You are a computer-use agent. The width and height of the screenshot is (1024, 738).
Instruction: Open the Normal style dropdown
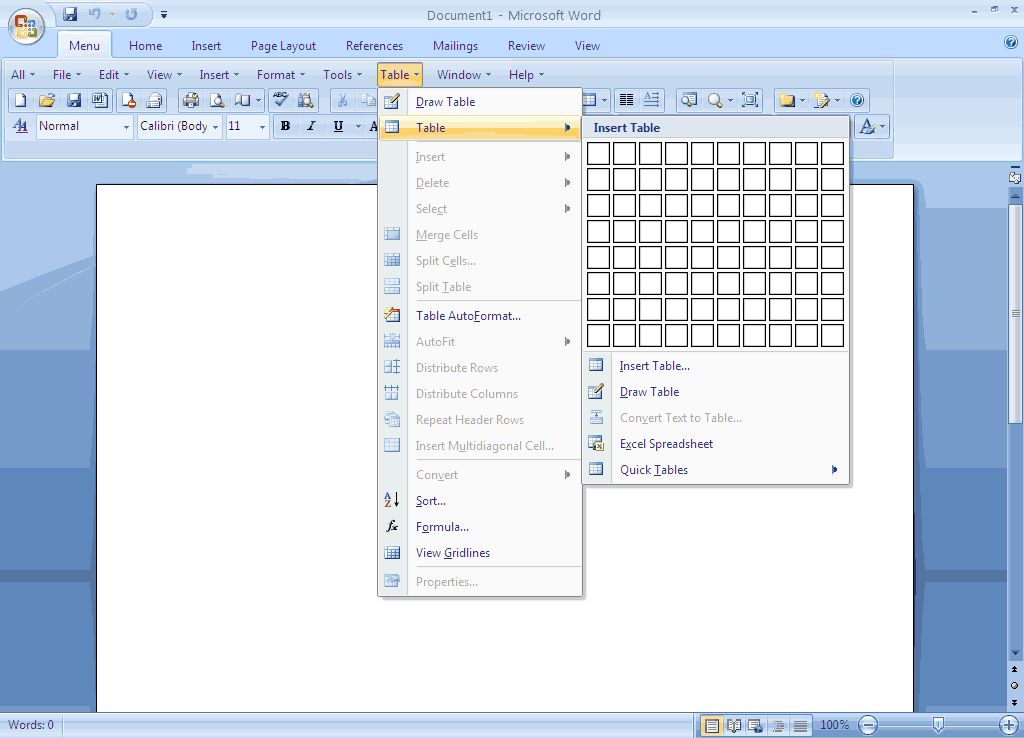tap(126, 126)
